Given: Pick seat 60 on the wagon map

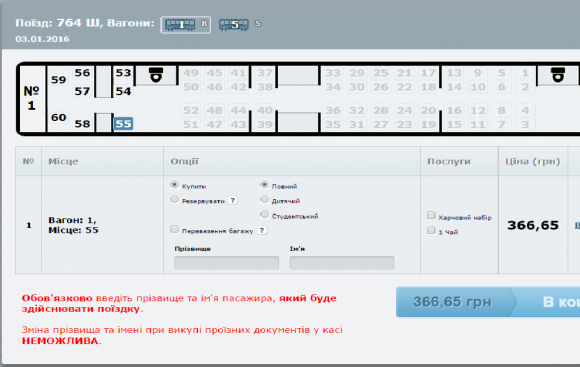Looking at the screenshot, I should click(58, 117).
